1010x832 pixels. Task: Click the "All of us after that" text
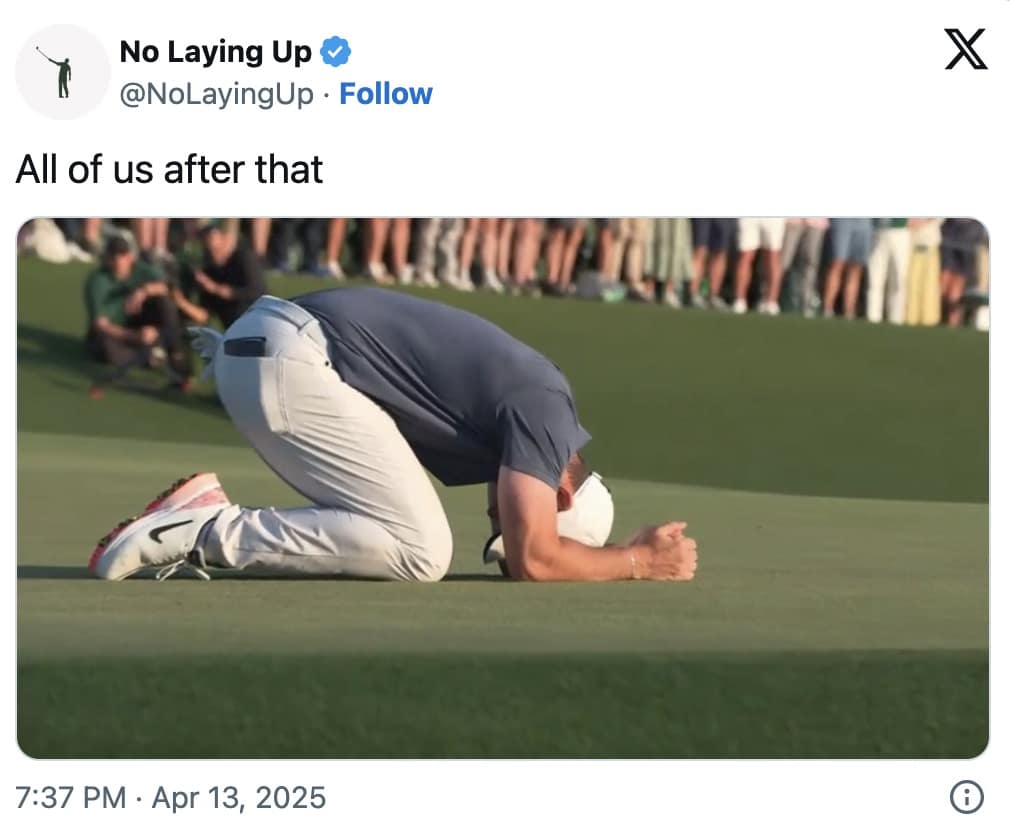[x=169, y=169]
